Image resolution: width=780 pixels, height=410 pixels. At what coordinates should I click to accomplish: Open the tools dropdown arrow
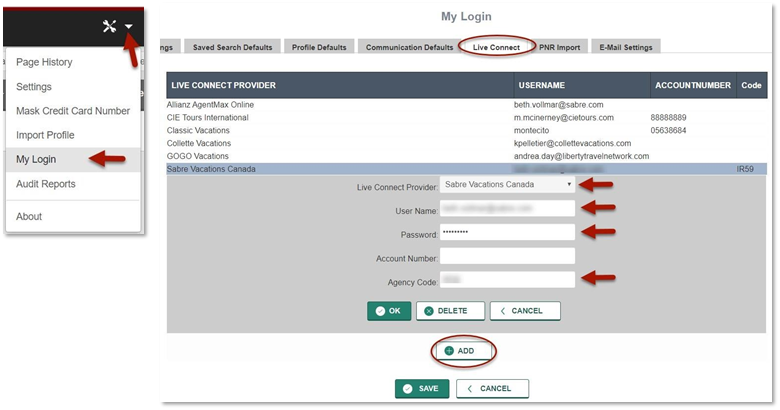click(128, 26)
